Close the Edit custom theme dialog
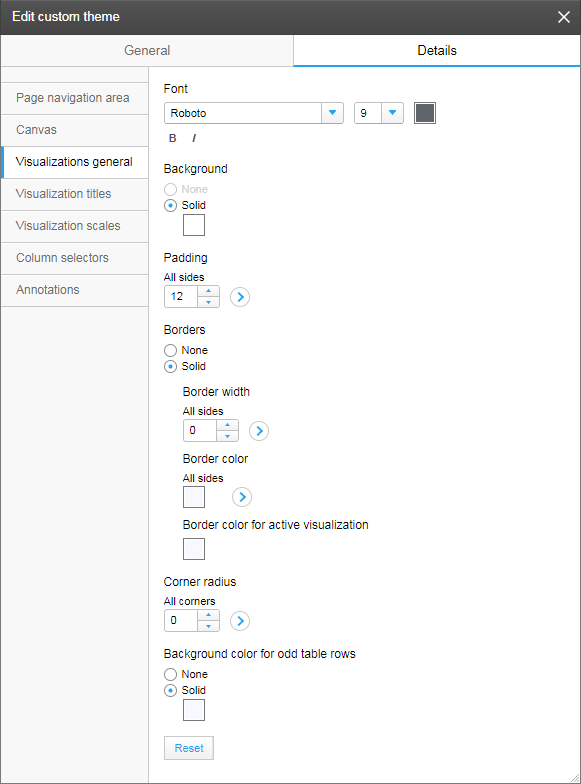 tap(564, 17)
